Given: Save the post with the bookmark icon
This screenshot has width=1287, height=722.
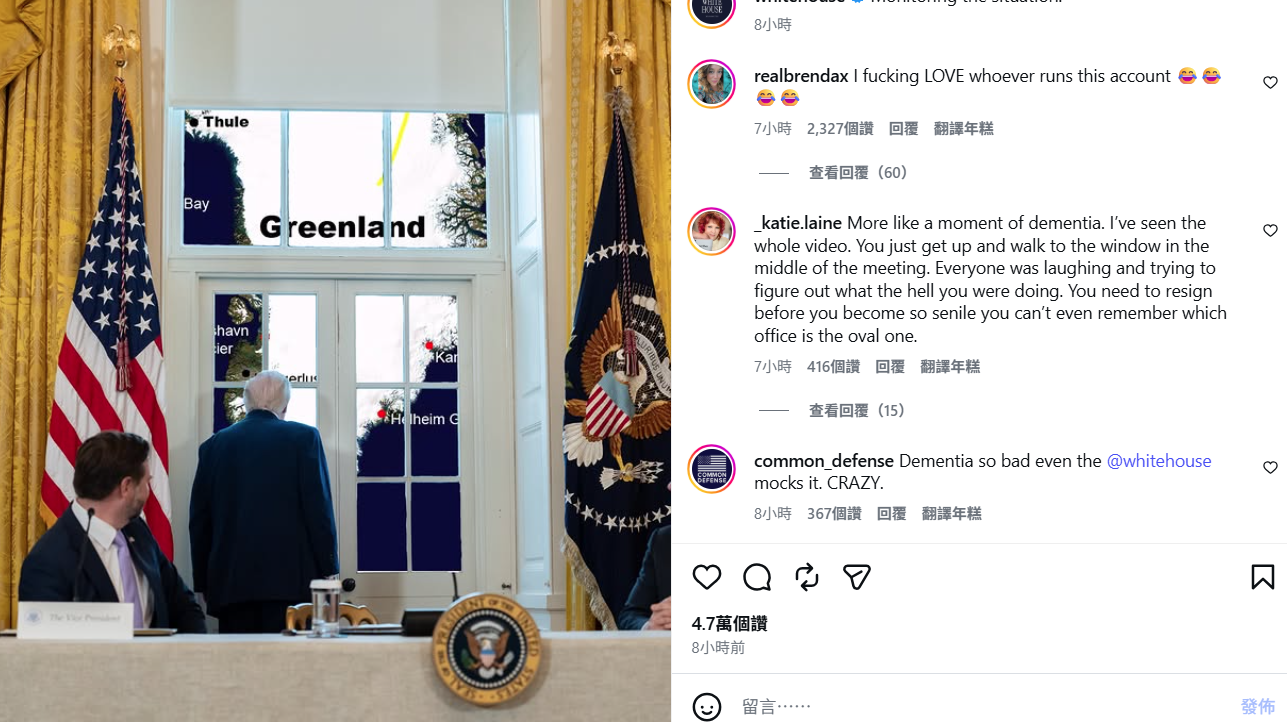Looking at the screenshot, I should point(1262,577).
